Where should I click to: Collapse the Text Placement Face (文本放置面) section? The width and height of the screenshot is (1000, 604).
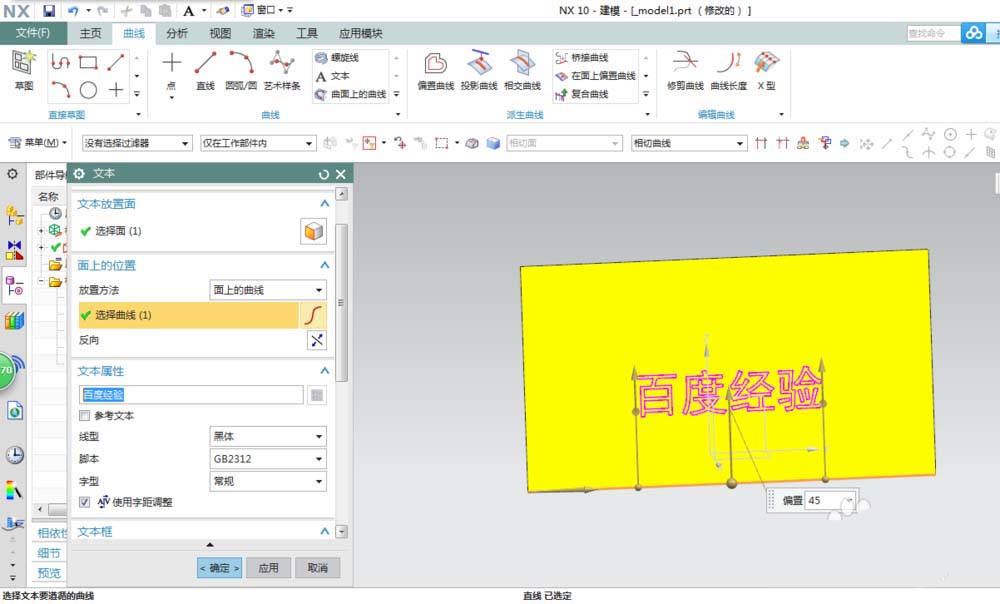325,203
